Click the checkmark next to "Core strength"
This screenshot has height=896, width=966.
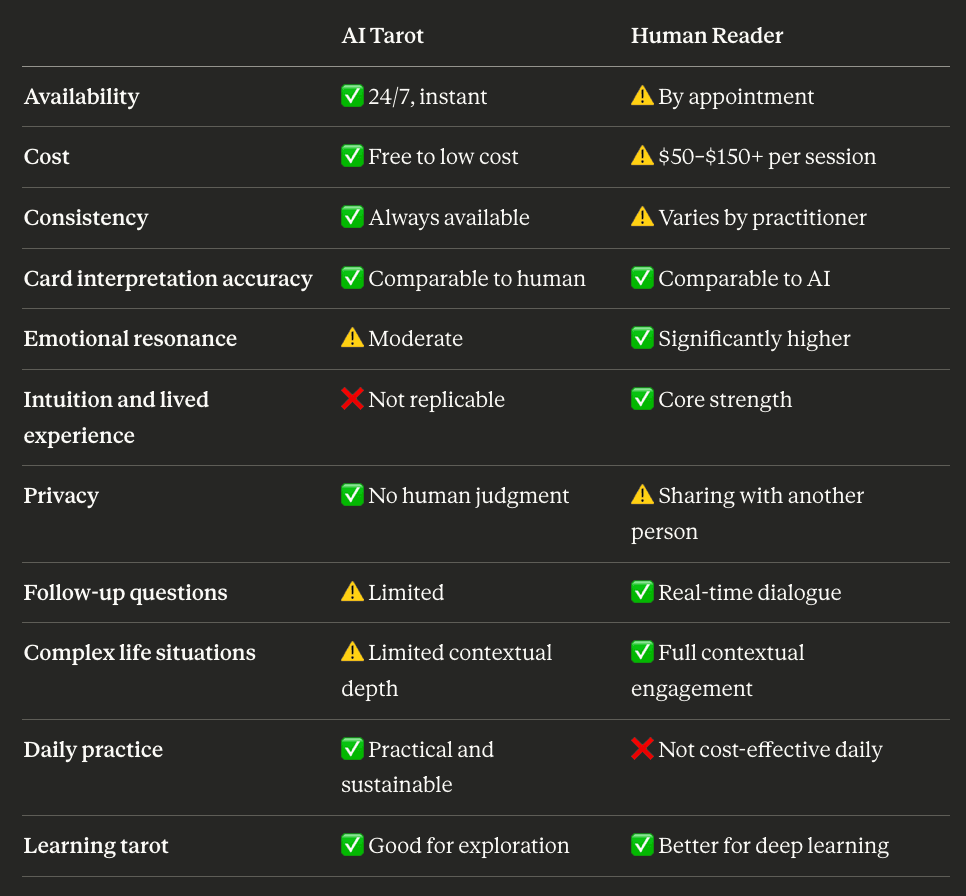642,399
